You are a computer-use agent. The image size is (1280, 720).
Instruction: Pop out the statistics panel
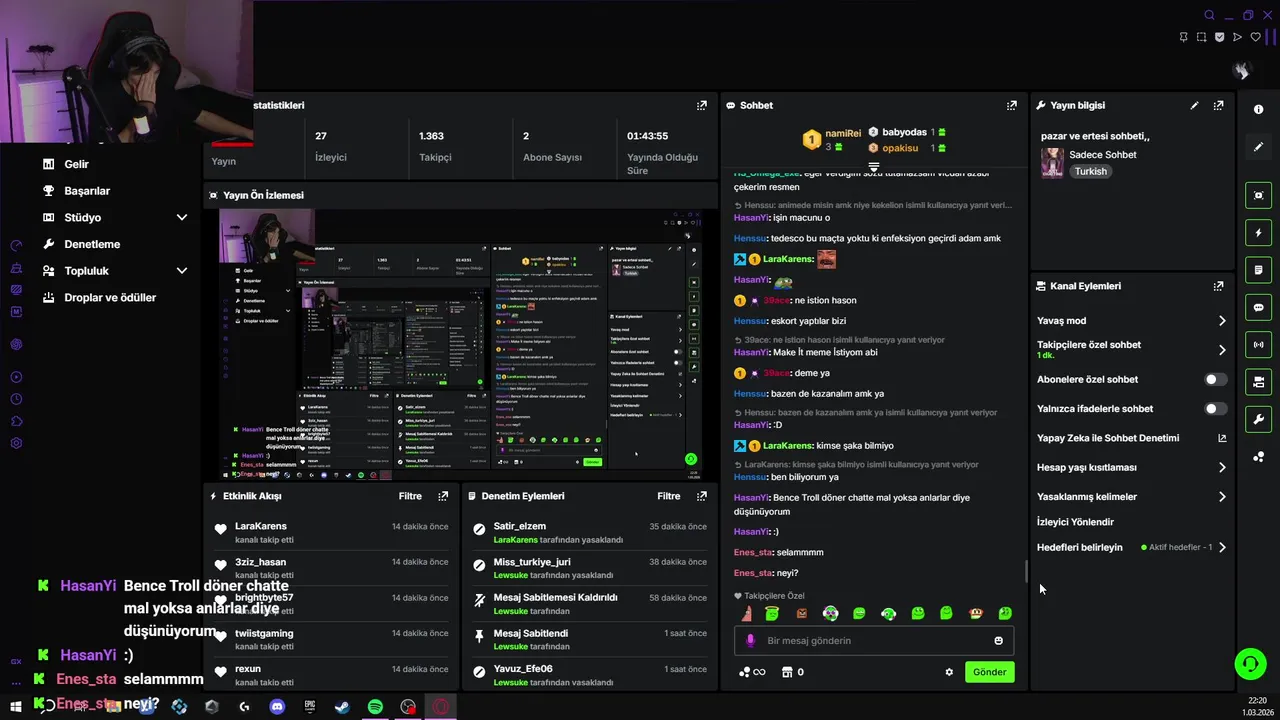[x=702, y=105]
